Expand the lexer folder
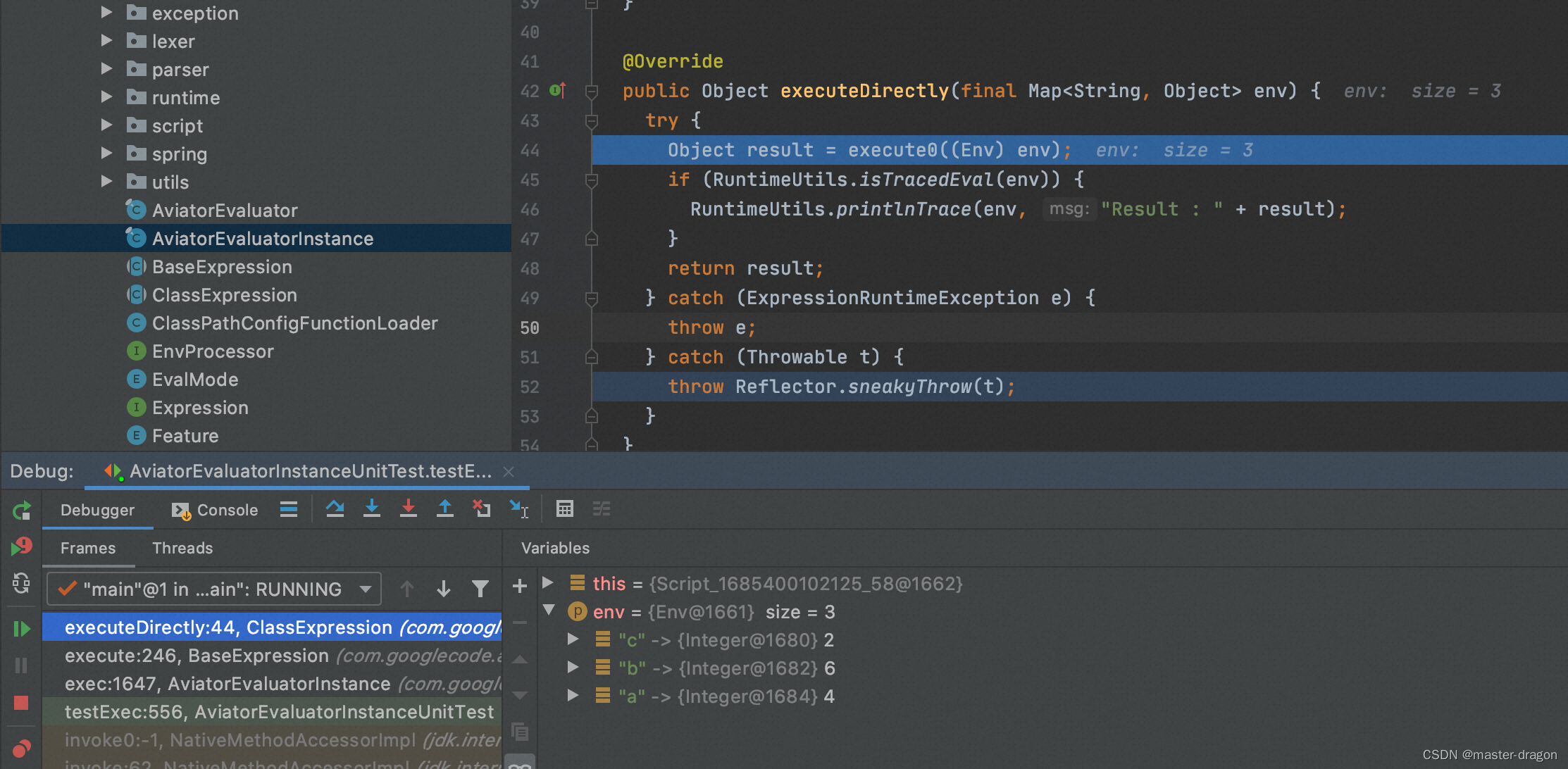The image size is (1568, 769). 107,41
